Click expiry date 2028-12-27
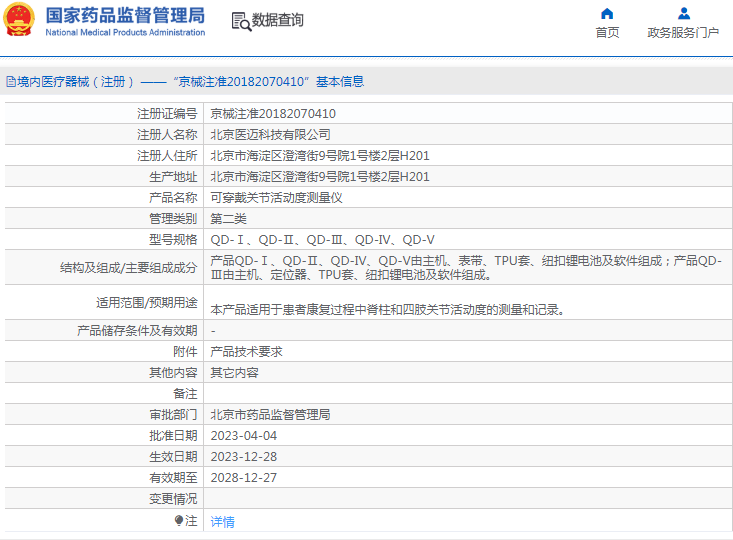 pos(244,478)
